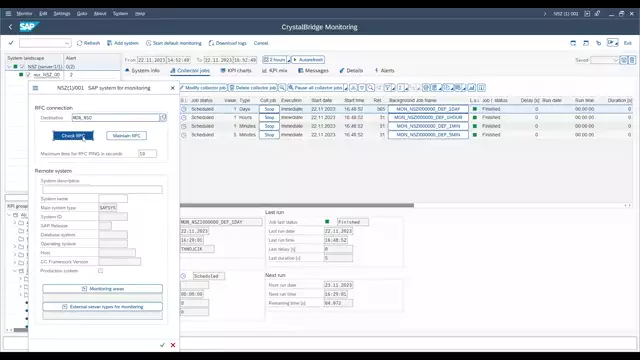Open the Goto menu
This screenshot has height=360, width=640.
(82, 13)
